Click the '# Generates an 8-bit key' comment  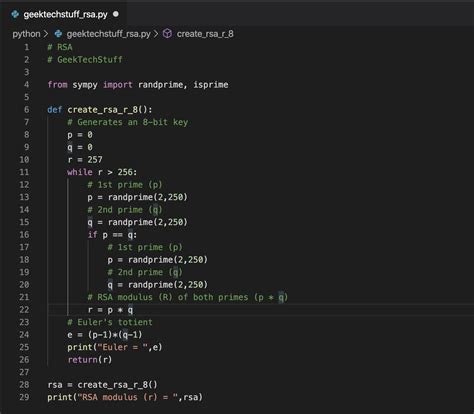point(128,122)
